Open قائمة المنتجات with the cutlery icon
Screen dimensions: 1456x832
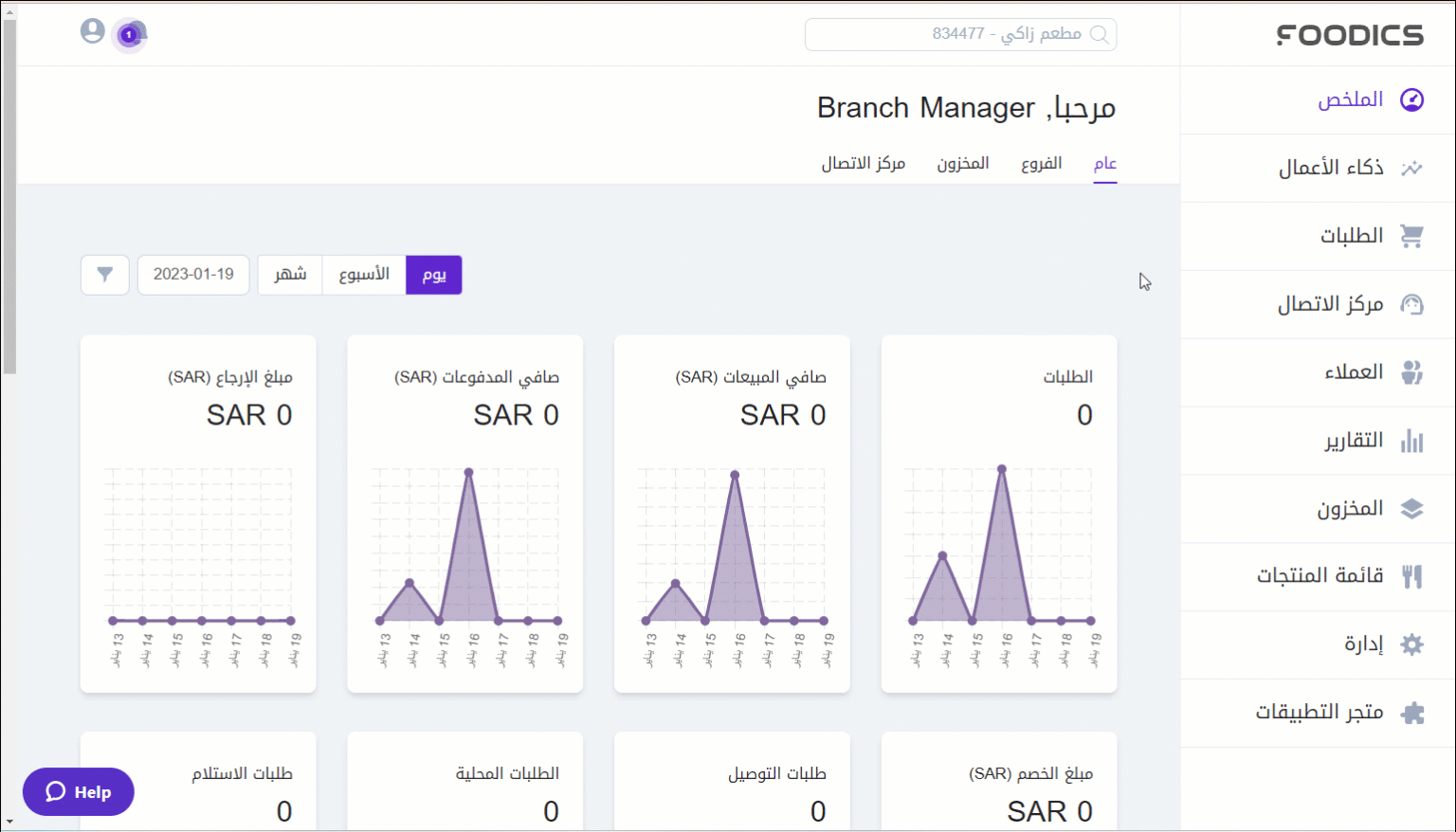1412,575
